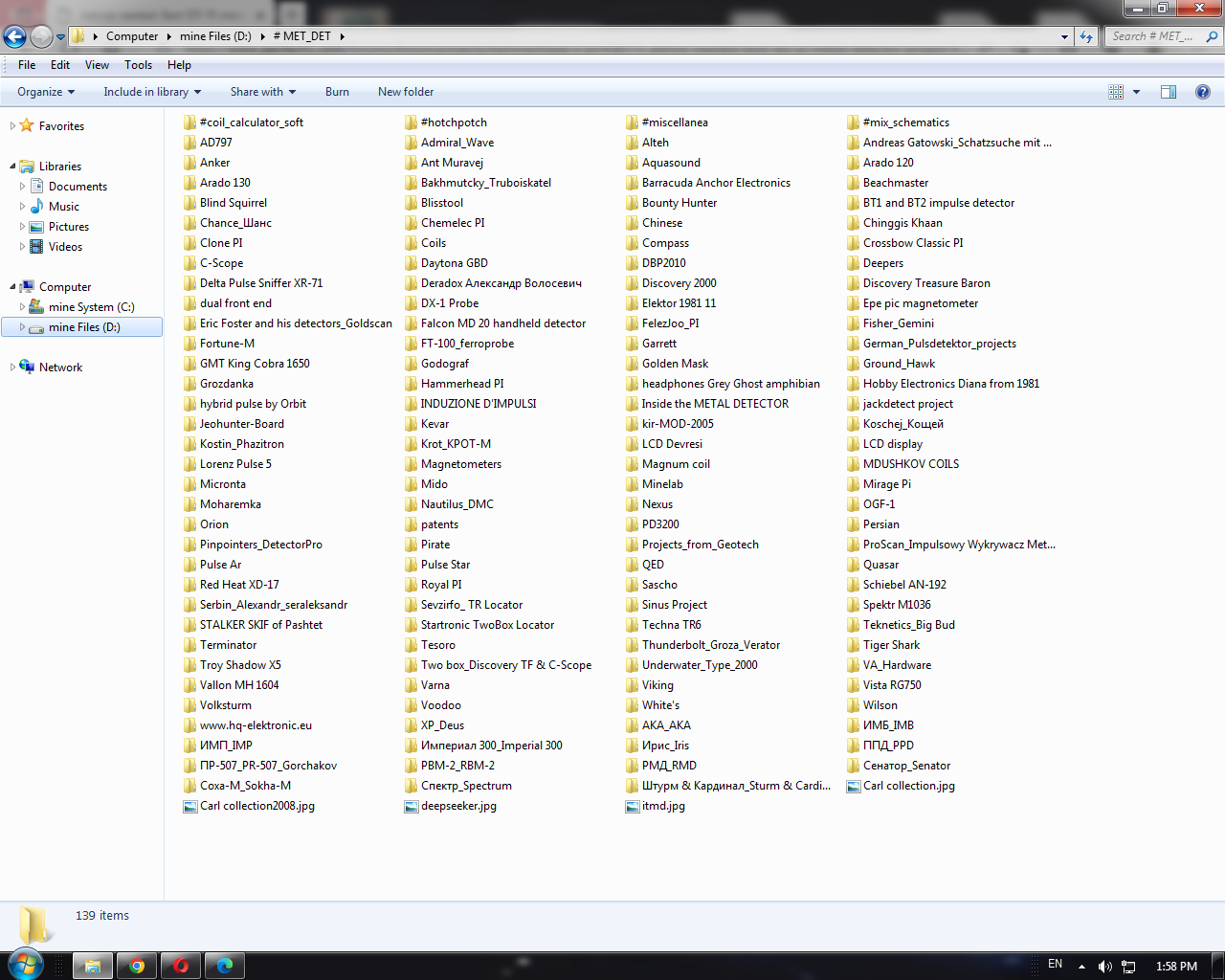Click the taskbar volume speaker icon
This screenshot has height=980, width=1225.
pos(1105,967)
